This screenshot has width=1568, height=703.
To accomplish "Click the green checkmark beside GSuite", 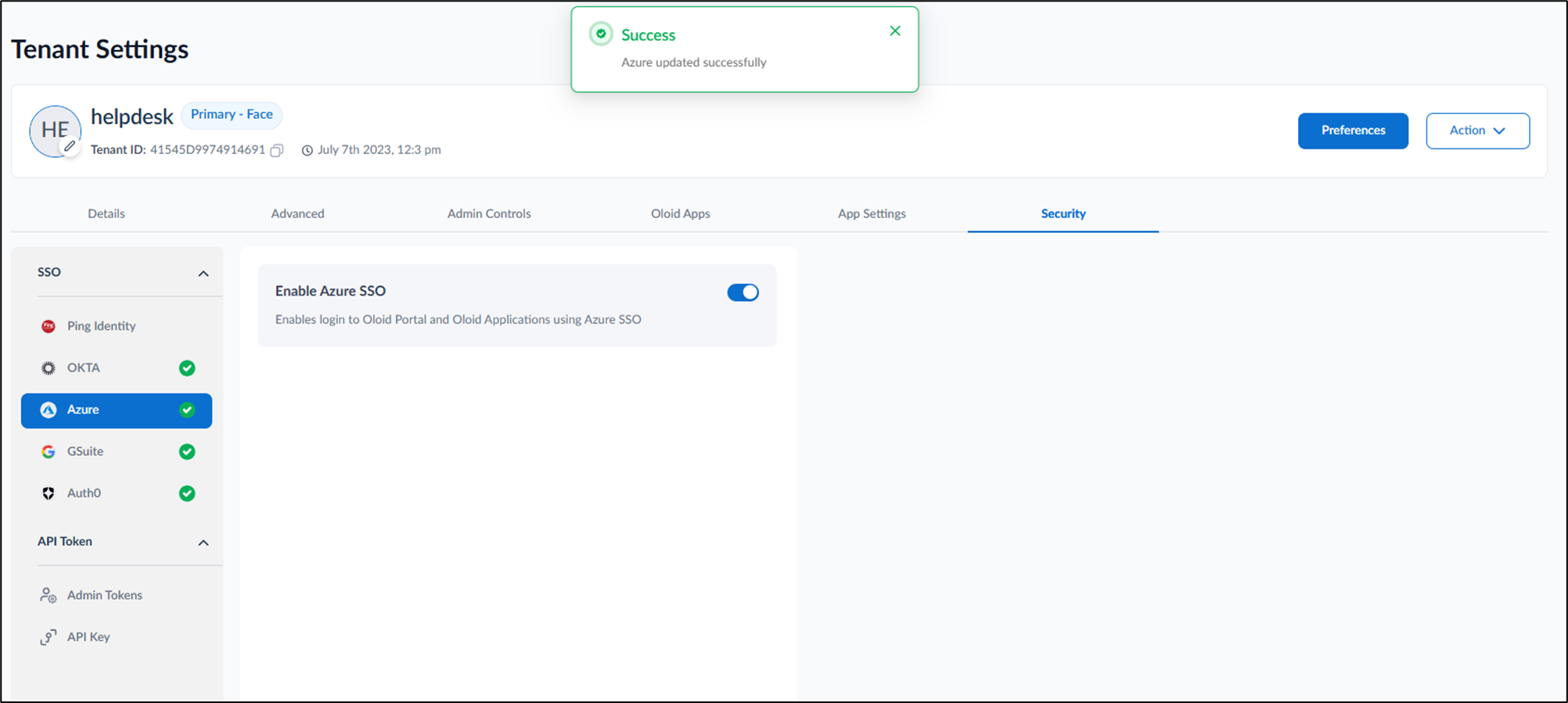I will (187, 452).
